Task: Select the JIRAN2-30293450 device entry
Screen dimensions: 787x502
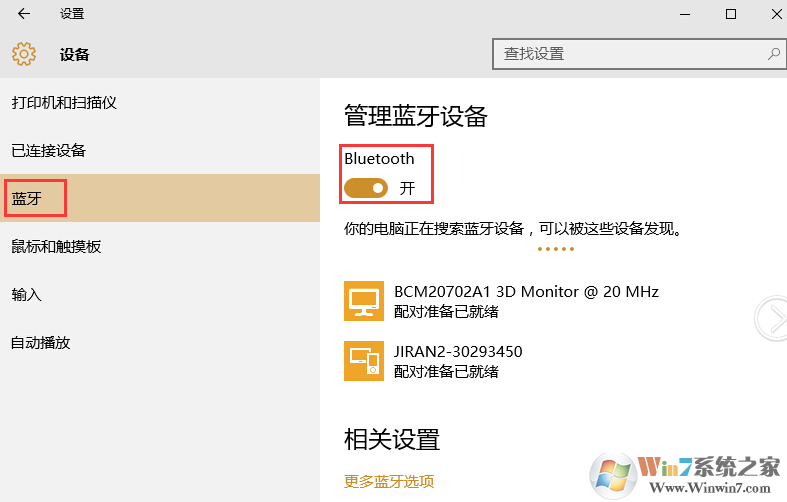Action: tap(458, 361)
